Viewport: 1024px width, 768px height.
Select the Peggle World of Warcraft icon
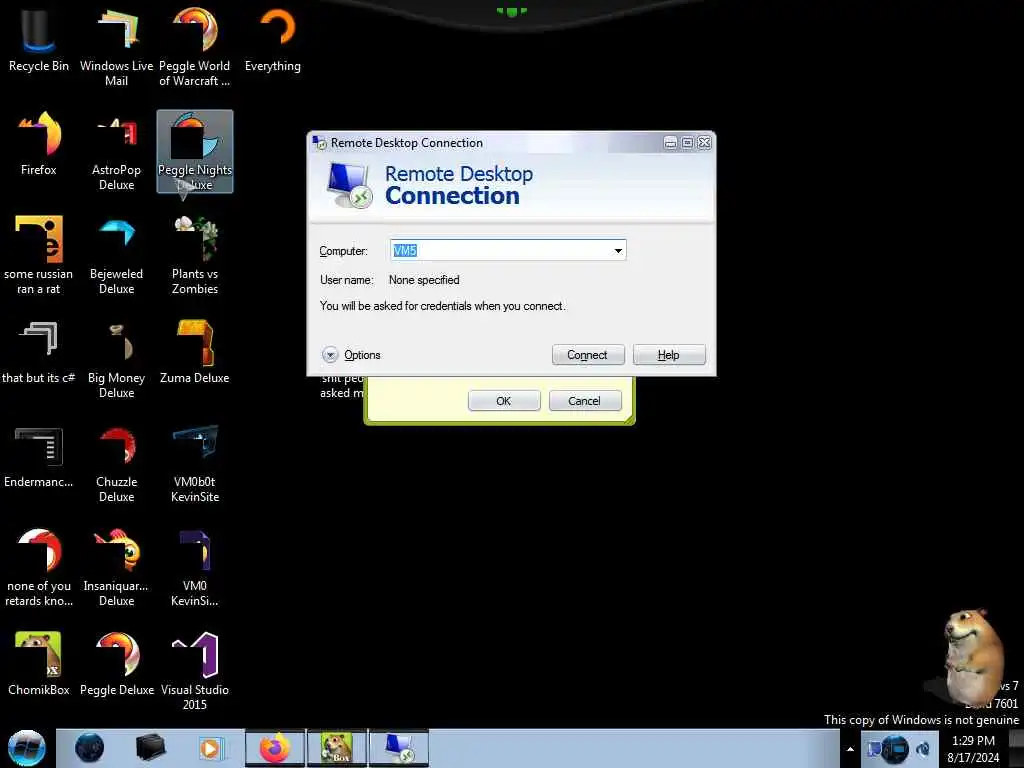click(195, 46)
